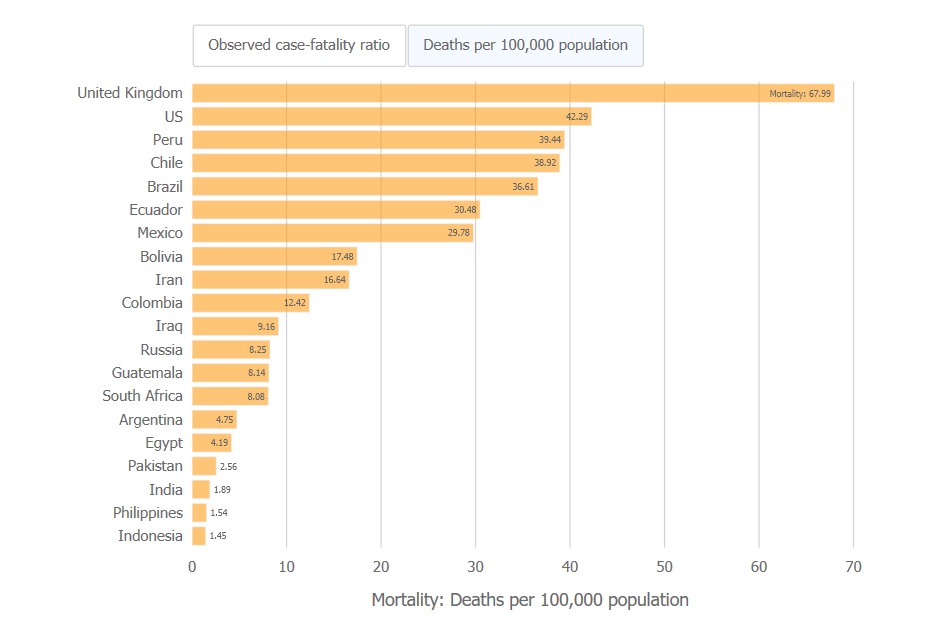The width and height of the screenshot is (938, 639).
Task: Click the Ecuador bar showing 30.48
Action: (335, 209)
